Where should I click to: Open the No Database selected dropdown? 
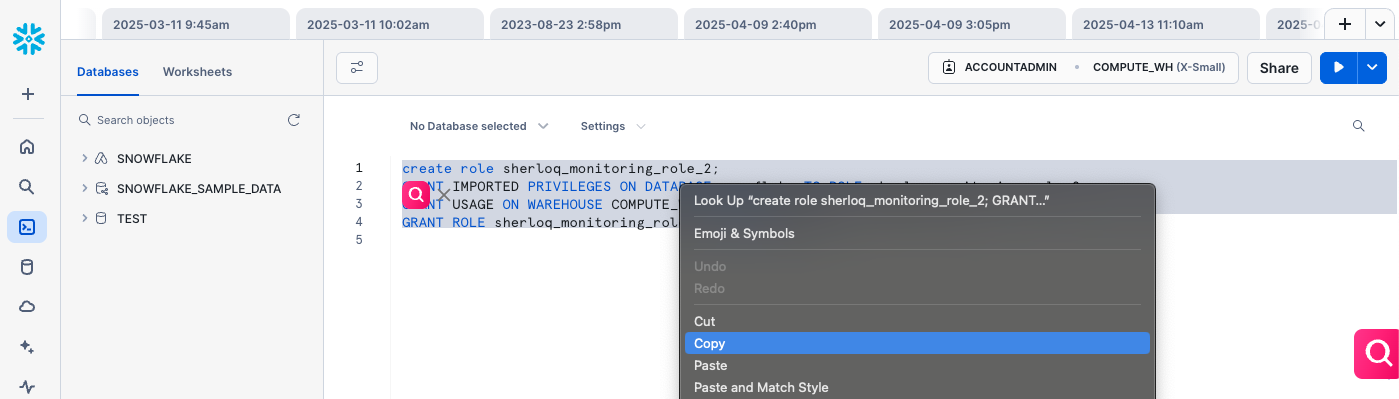pyautogui.click(x=479, y=126)
